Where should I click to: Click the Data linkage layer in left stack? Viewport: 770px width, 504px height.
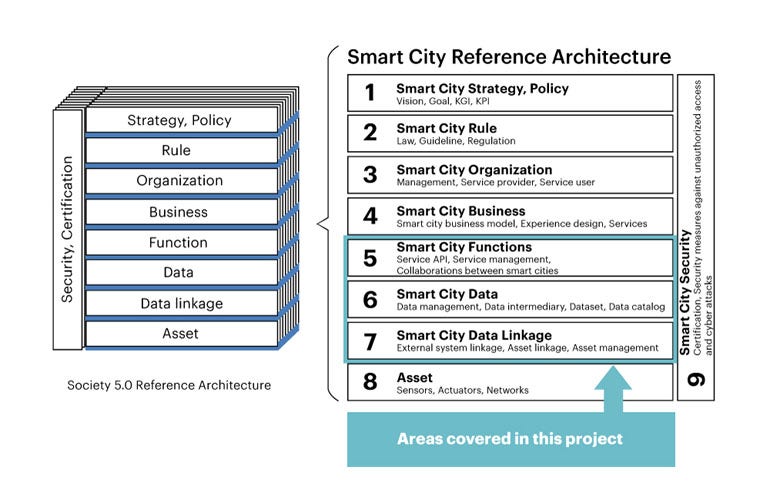[180, 303]
